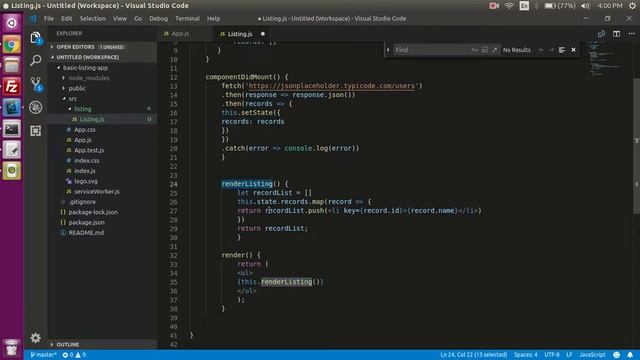Launch FileZilla from Ubuntu dock
Image resolution: width=640 pixels, height=360 pixels.
[11, 87]
